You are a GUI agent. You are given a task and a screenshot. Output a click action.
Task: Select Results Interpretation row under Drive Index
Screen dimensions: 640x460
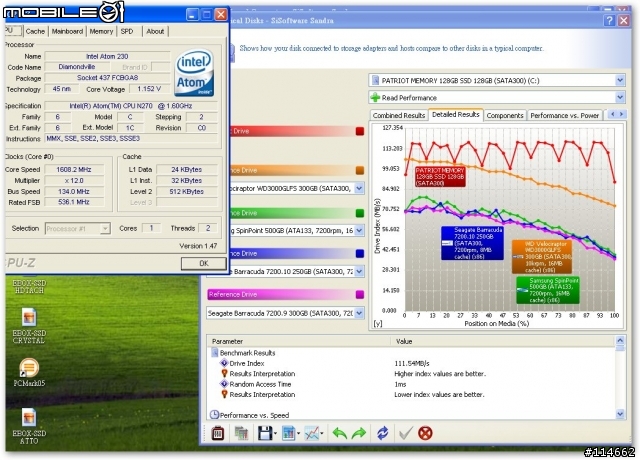coord(262,373)
